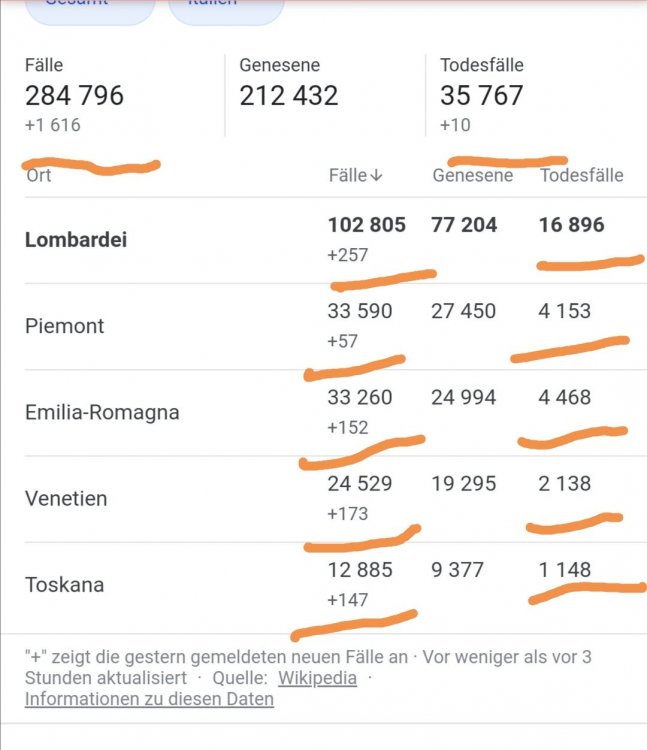The height and width of the screenshot is (750, 647).
Task: Open Informationen zu diesen Daten link
Action: (x=149, y=699)
